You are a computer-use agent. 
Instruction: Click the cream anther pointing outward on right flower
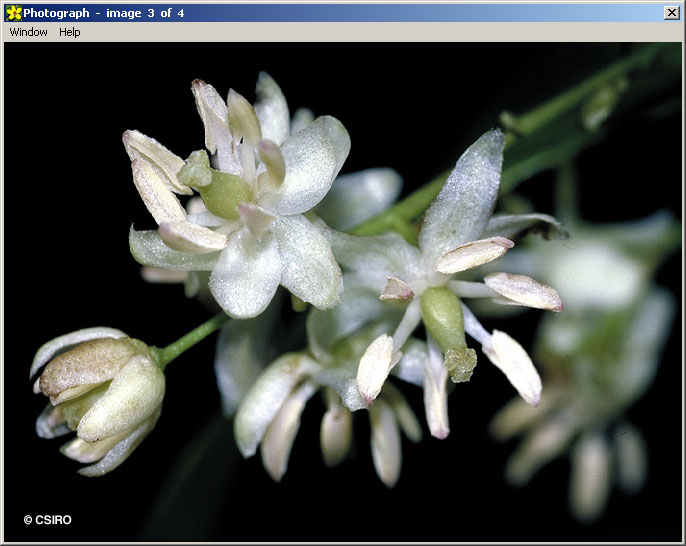522,291
